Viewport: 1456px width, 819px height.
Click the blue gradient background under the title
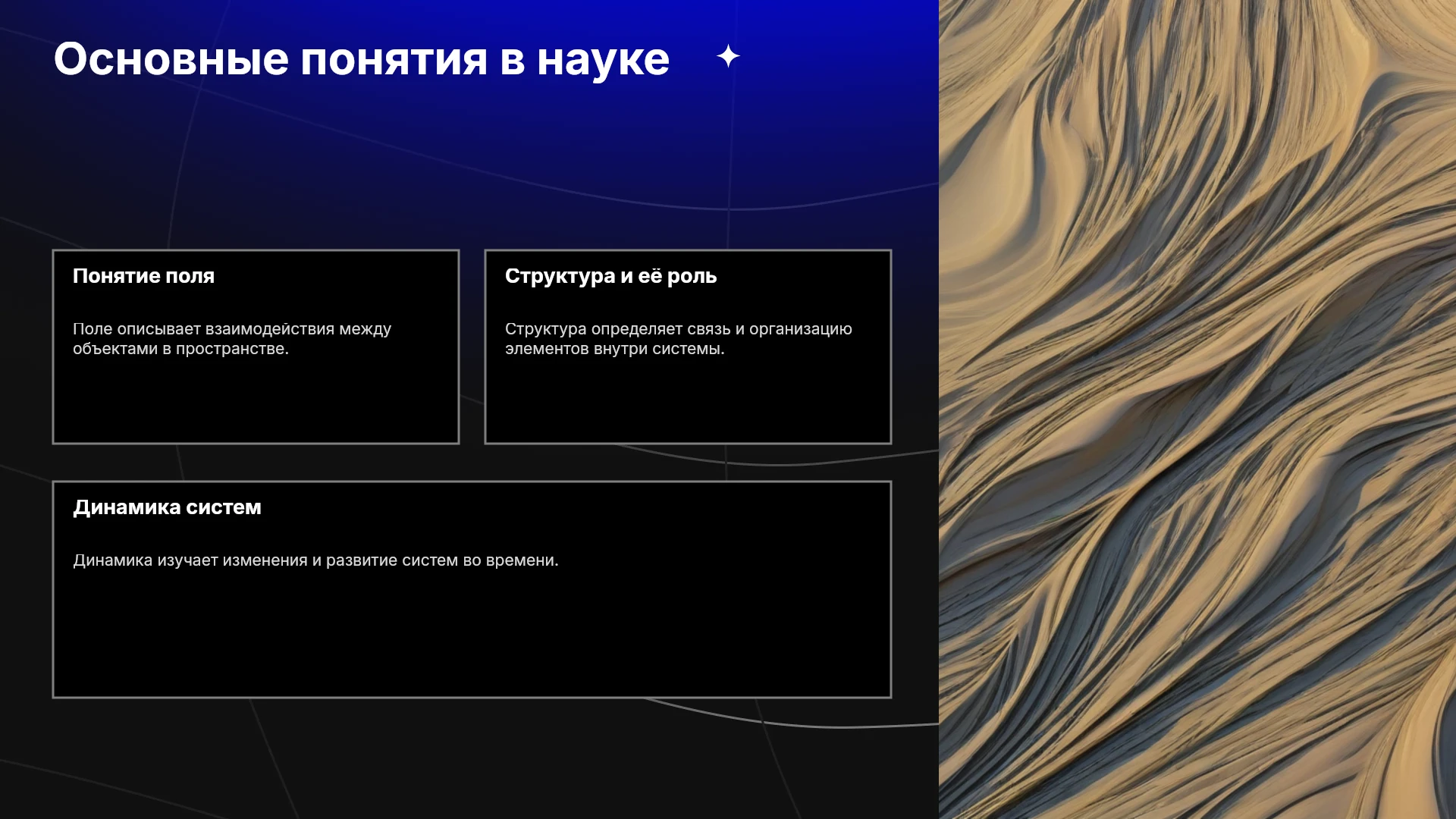(455, 152)
